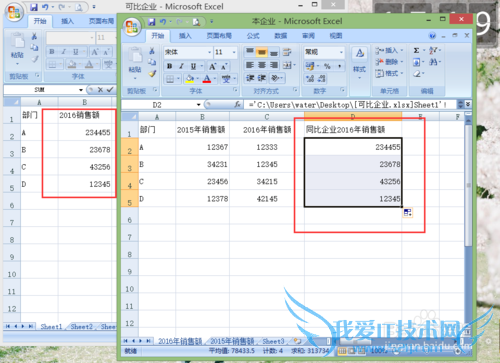This screenshot has width=500, height=363.
Task: Open customize quick access dropdown in 可比企业 window
Action: (x=94, y=7)
